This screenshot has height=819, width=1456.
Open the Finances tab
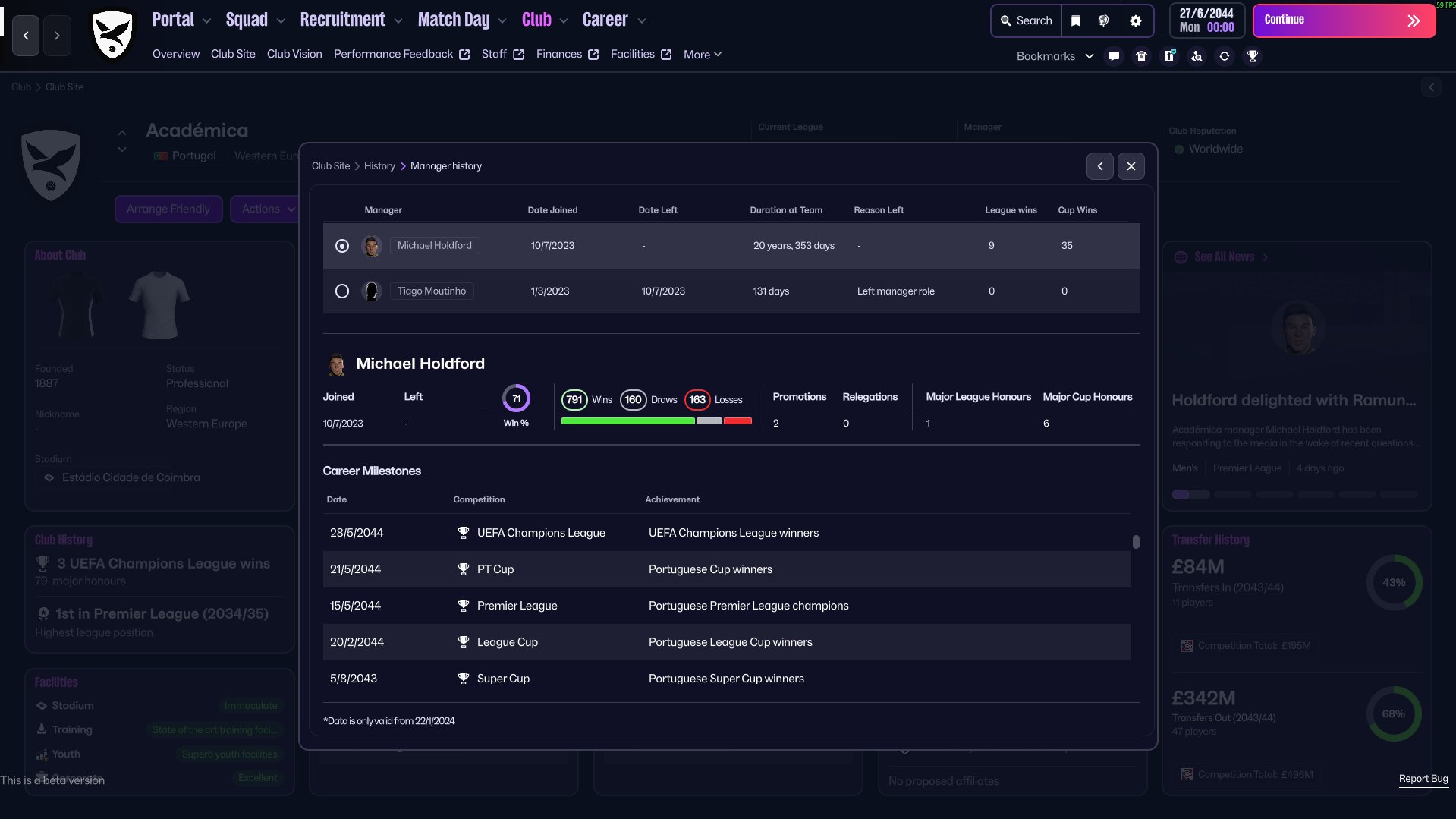point(568,55)
